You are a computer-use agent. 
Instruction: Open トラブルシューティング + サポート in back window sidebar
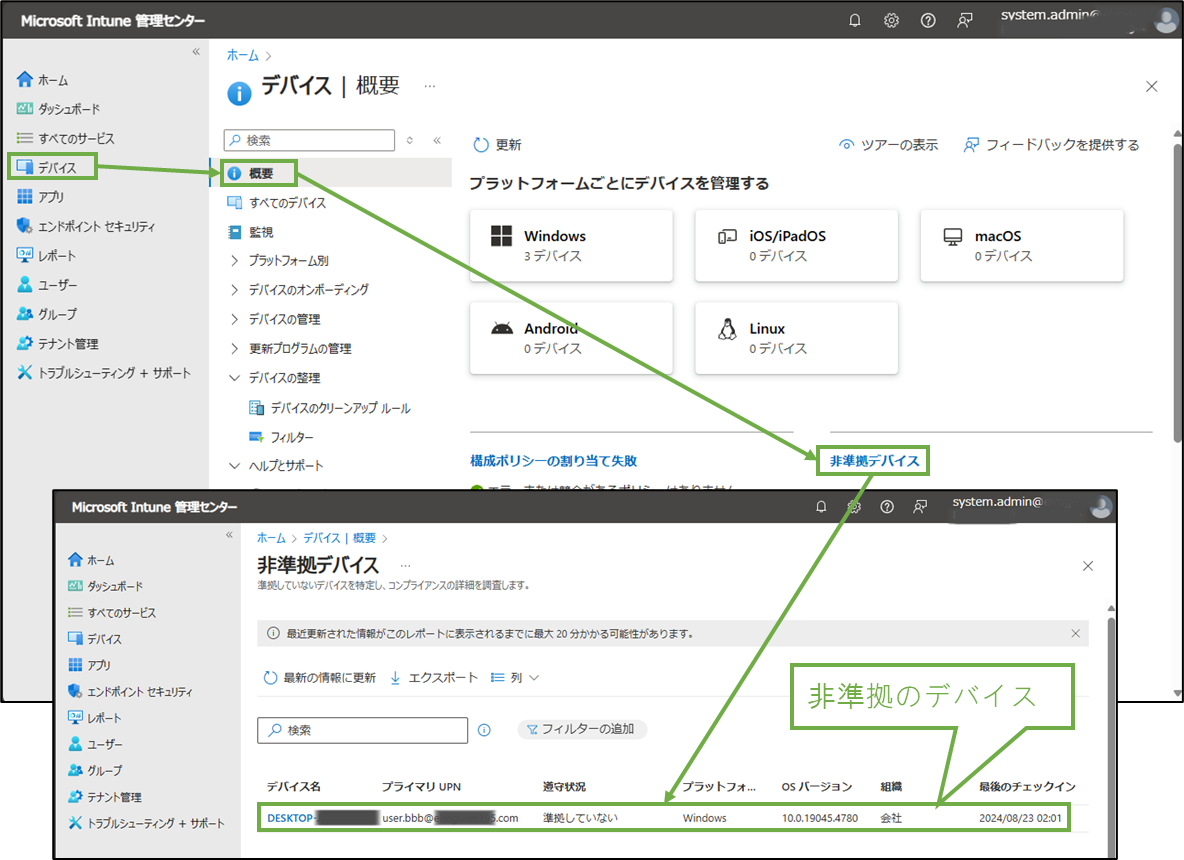104,372
